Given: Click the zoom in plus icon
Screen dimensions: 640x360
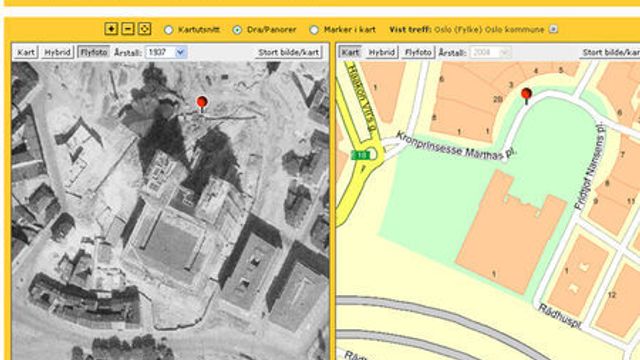Looking at the screenshot, I should [x=111, y=29].
